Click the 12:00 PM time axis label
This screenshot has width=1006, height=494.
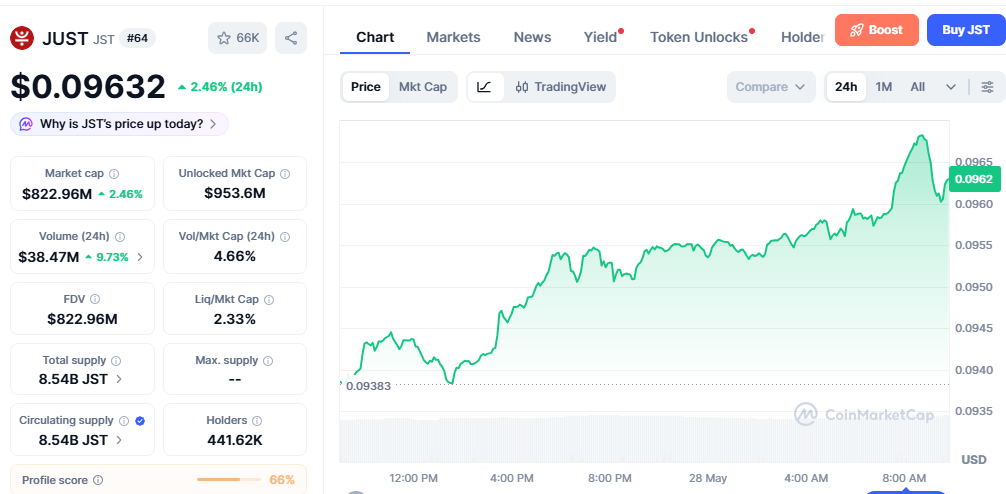pyautogui.click(x=414, y=479)
